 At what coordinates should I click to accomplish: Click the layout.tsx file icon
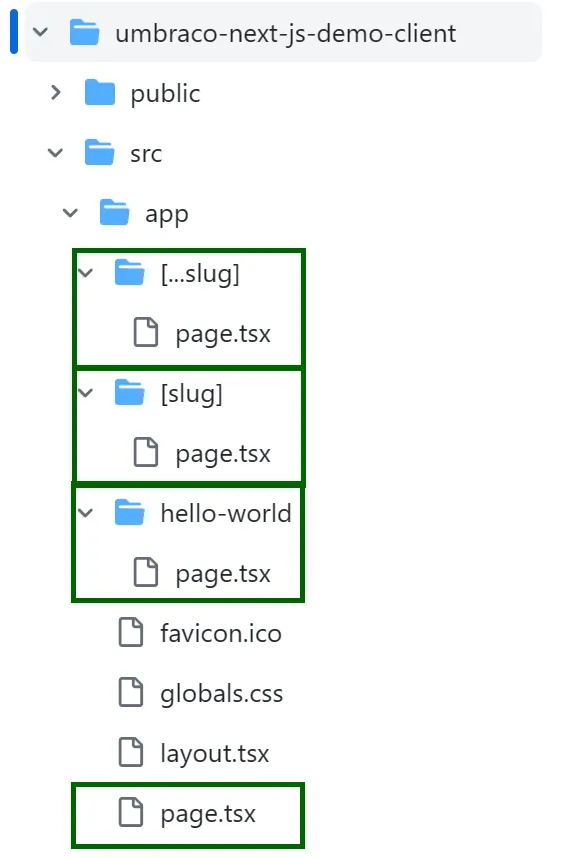point(131,752)
